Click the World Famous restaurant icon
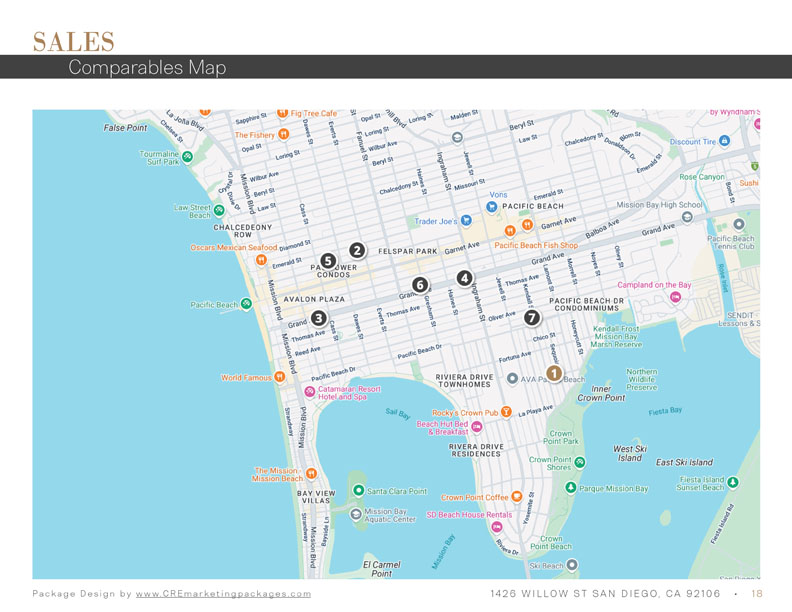This screenshot has width=792, height=612. tap(280, 377)
